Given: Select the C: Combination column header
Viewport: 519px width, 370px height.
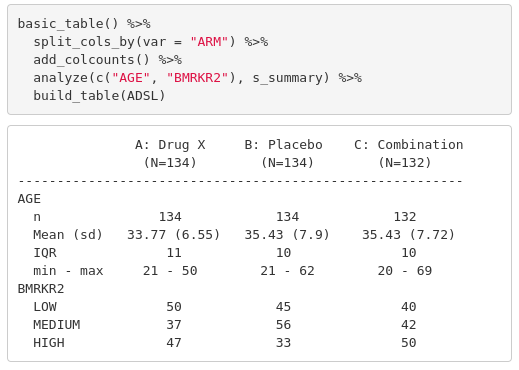Looking at the screenshot, I should click(409, 145).
